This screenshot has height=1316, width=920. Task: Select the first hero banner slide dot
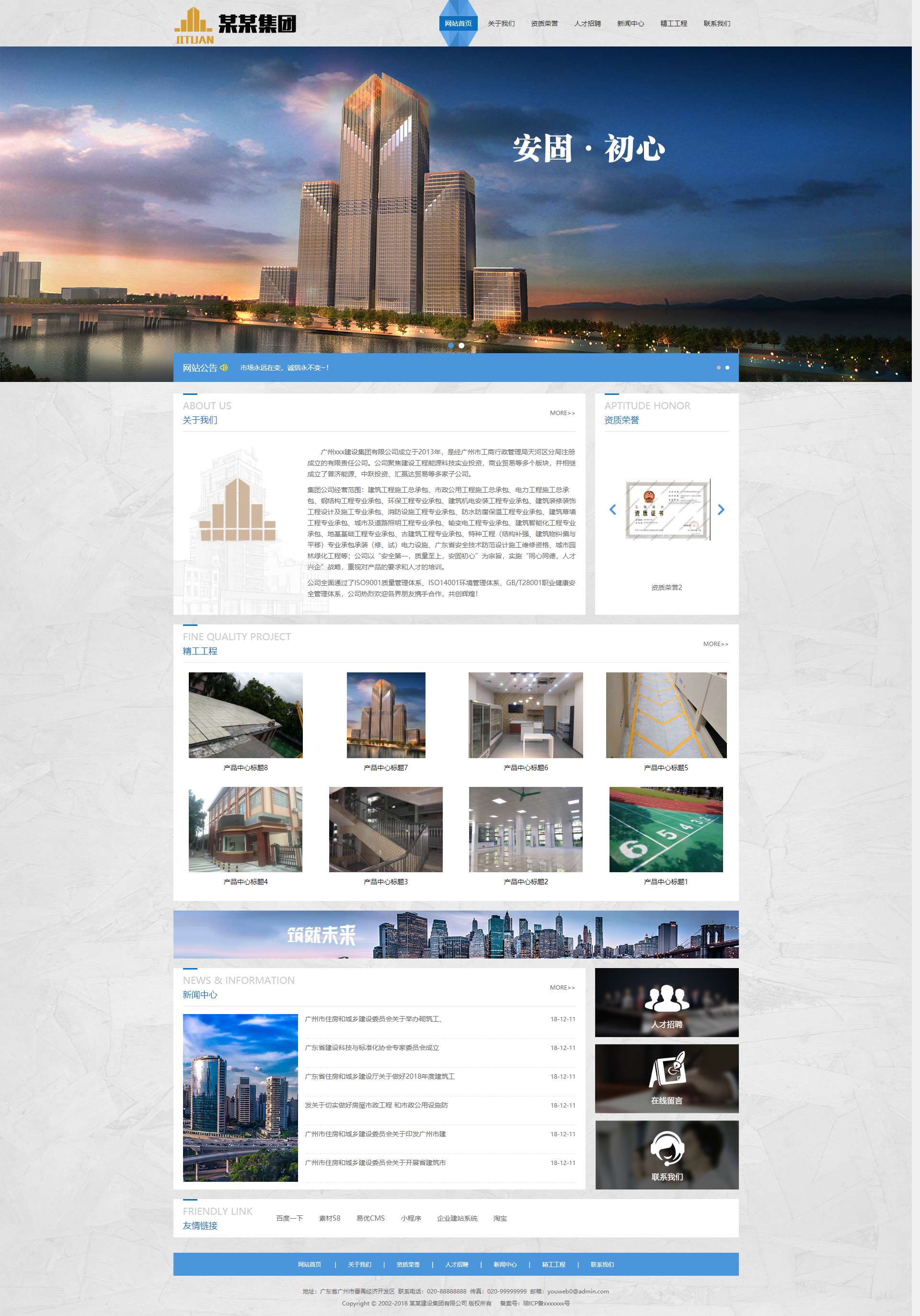451,346
